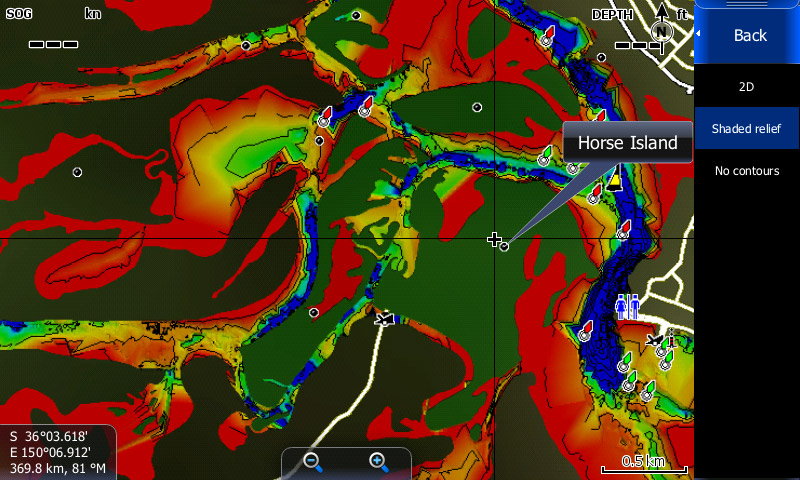Tap the cursor coordinates info box
The width and height of the screenshot is (800, 480).
[x=58, y=452]
